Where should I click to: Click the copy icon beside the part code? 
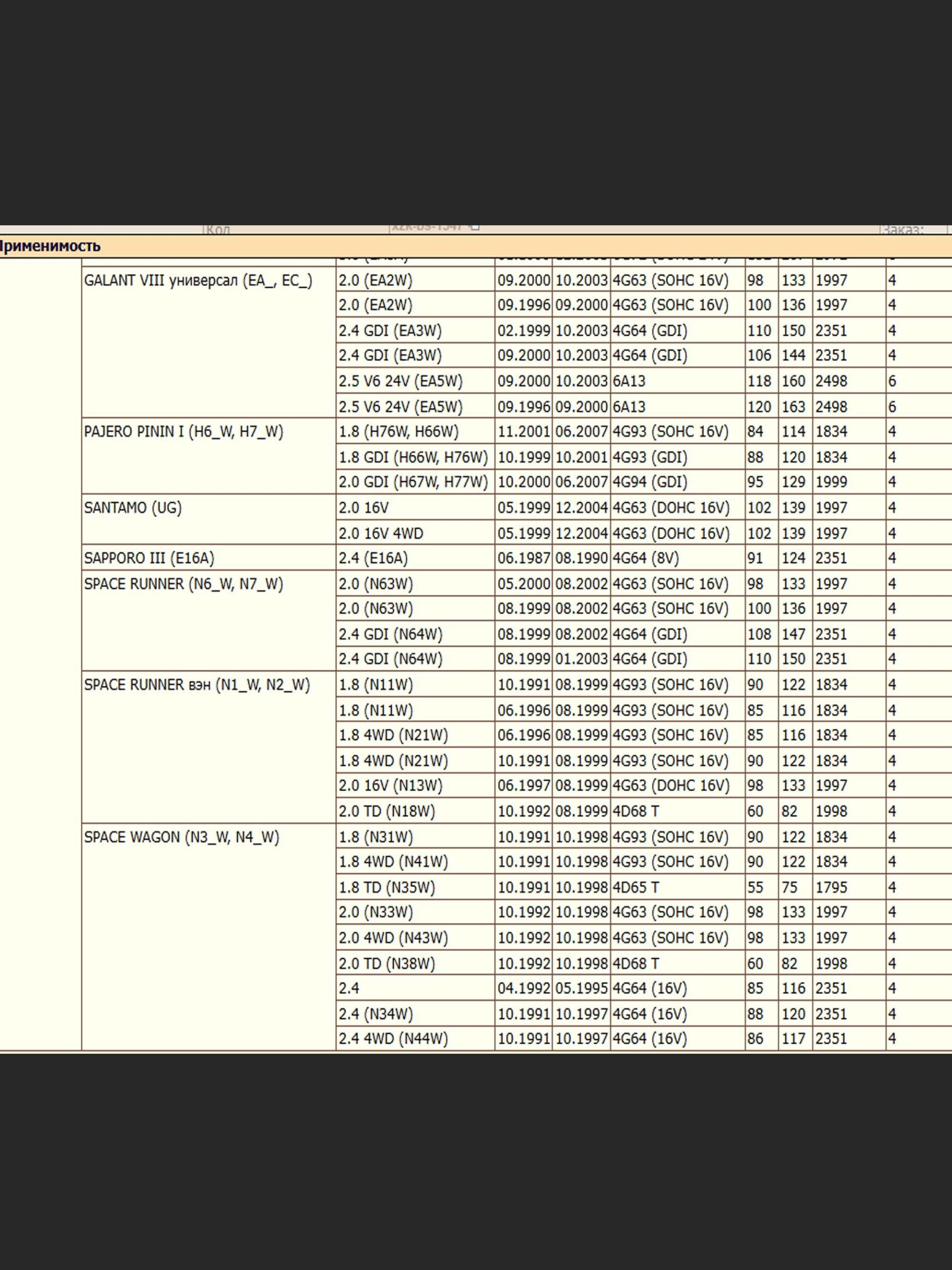[x=474, y=227]
